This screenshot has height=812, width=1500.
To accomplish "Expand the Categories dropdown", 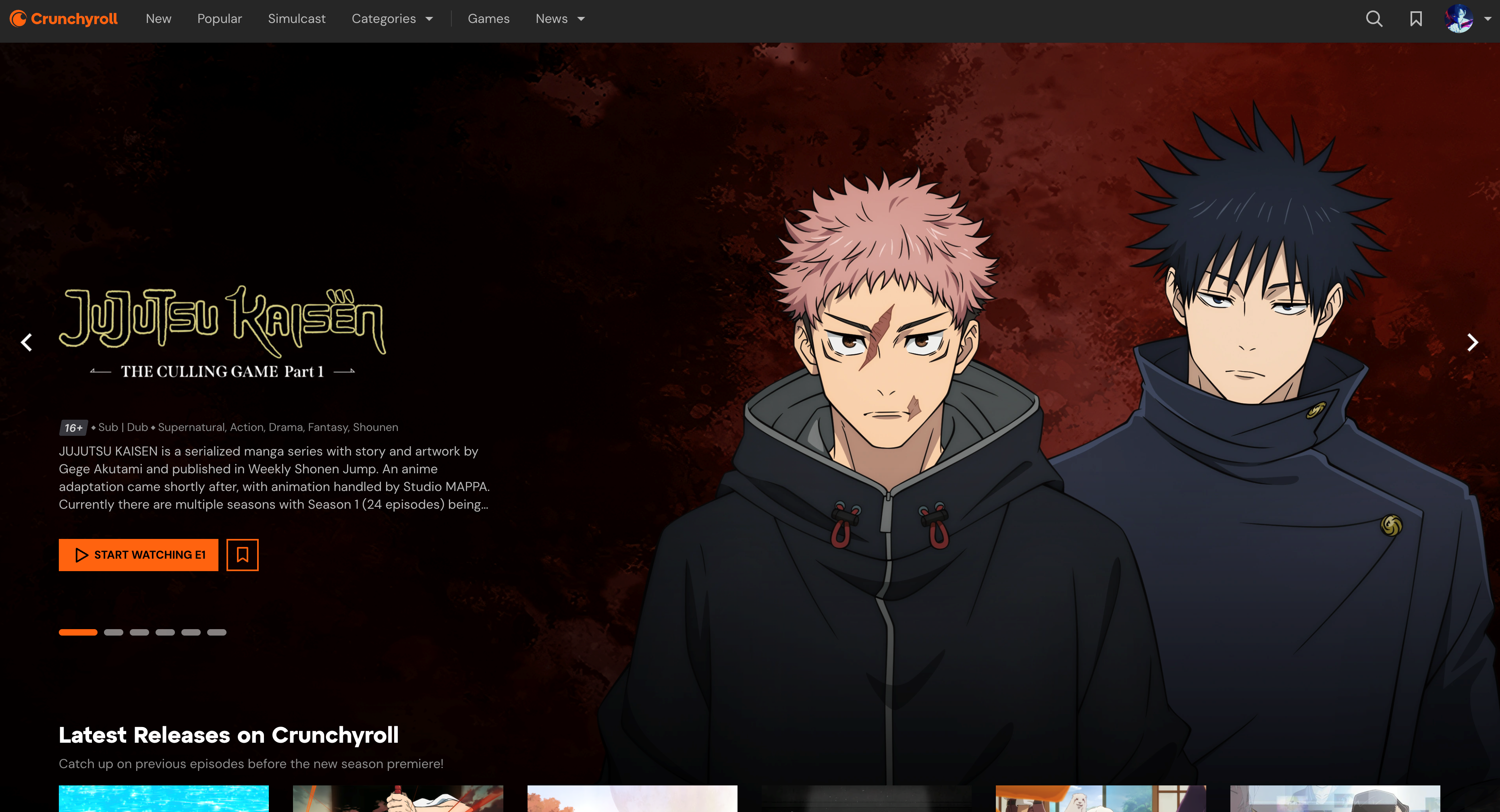I will tap(392, 19).
